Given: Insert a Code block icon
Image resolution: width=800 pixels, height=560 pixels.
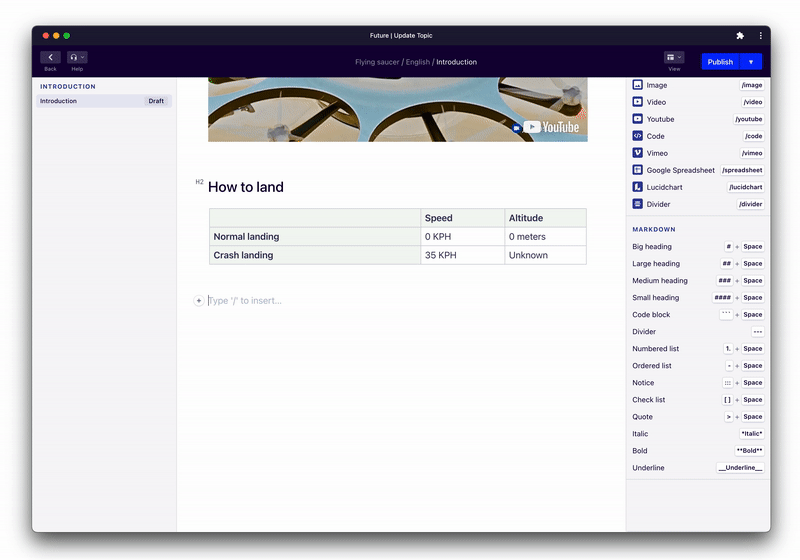Looking at the screenshot, I should 637,136.
